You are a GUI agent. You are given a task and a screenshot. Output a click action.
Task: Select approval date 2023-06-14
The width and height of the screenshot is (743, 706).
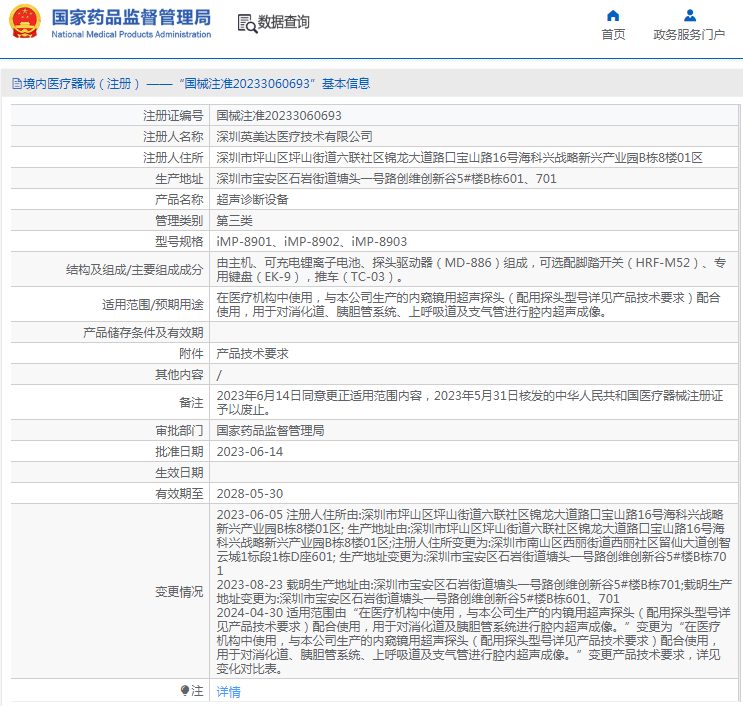click(x=249, y=452)
